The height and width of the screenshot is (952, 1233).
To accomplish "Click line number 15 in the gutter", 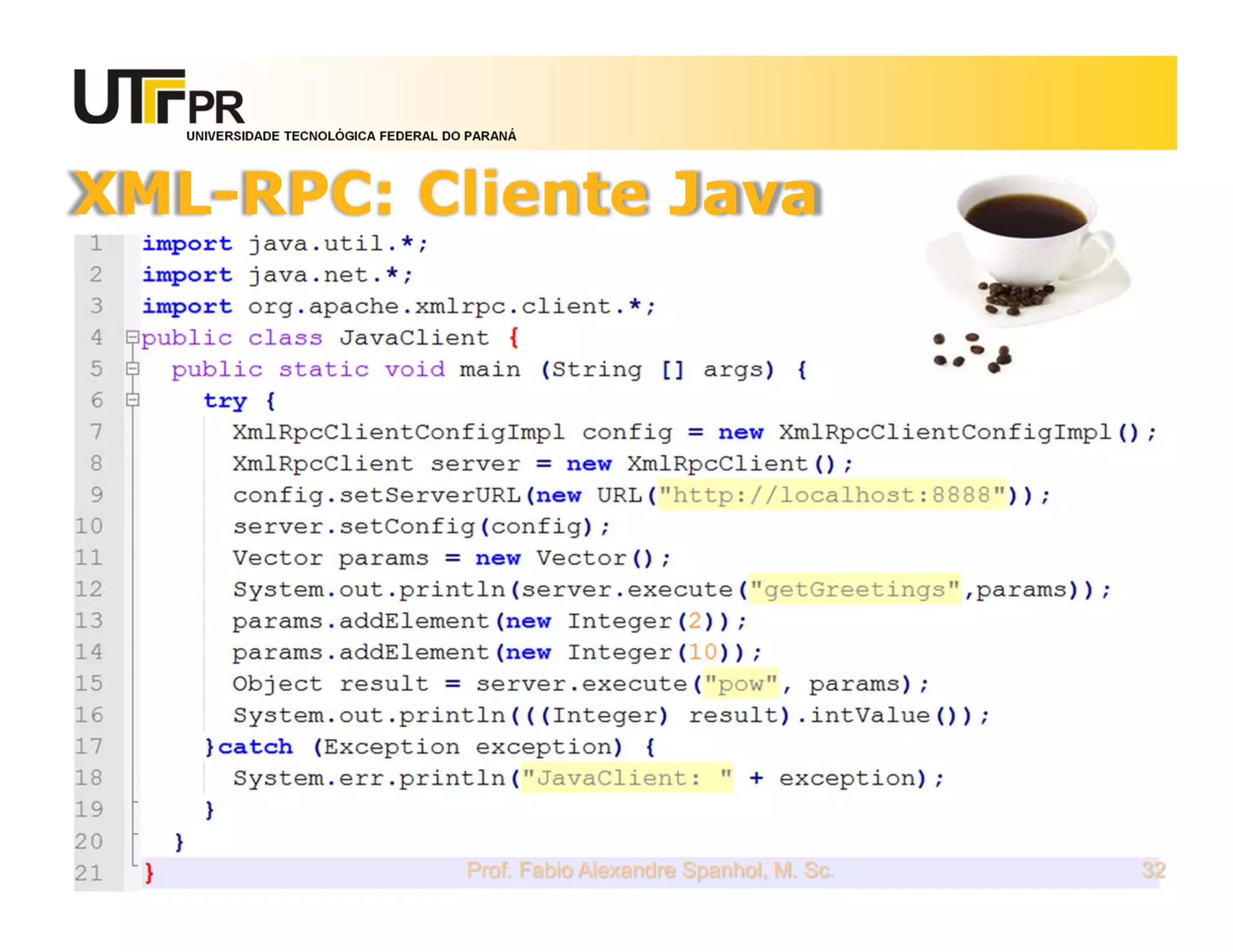I will [89, 683].
